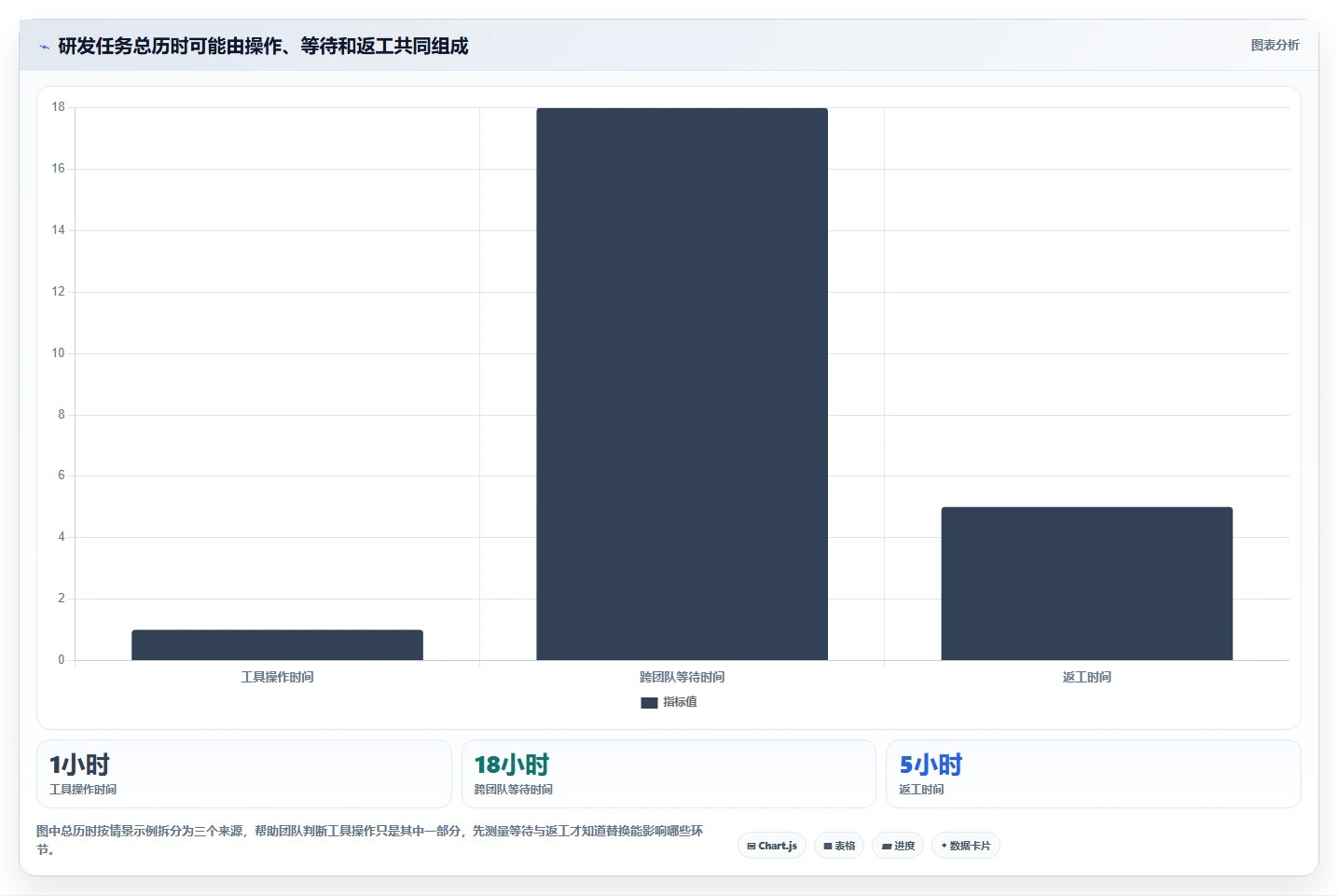Screen dimensions: 1338x896
Task: Open the 图表分析 label at top right
Action: pos(1275,45)
